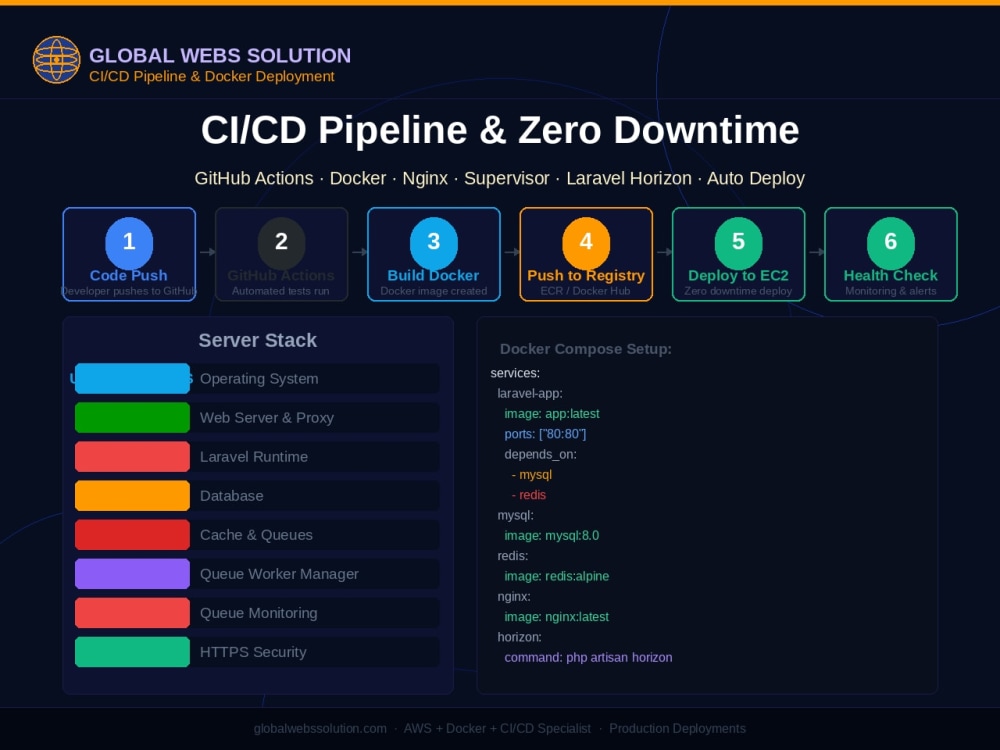This screenshot has height=750, width=1000.
Task: Click the 'GLOBAL WEBS SOLUTION' brand name
Action: click(220, 55)
